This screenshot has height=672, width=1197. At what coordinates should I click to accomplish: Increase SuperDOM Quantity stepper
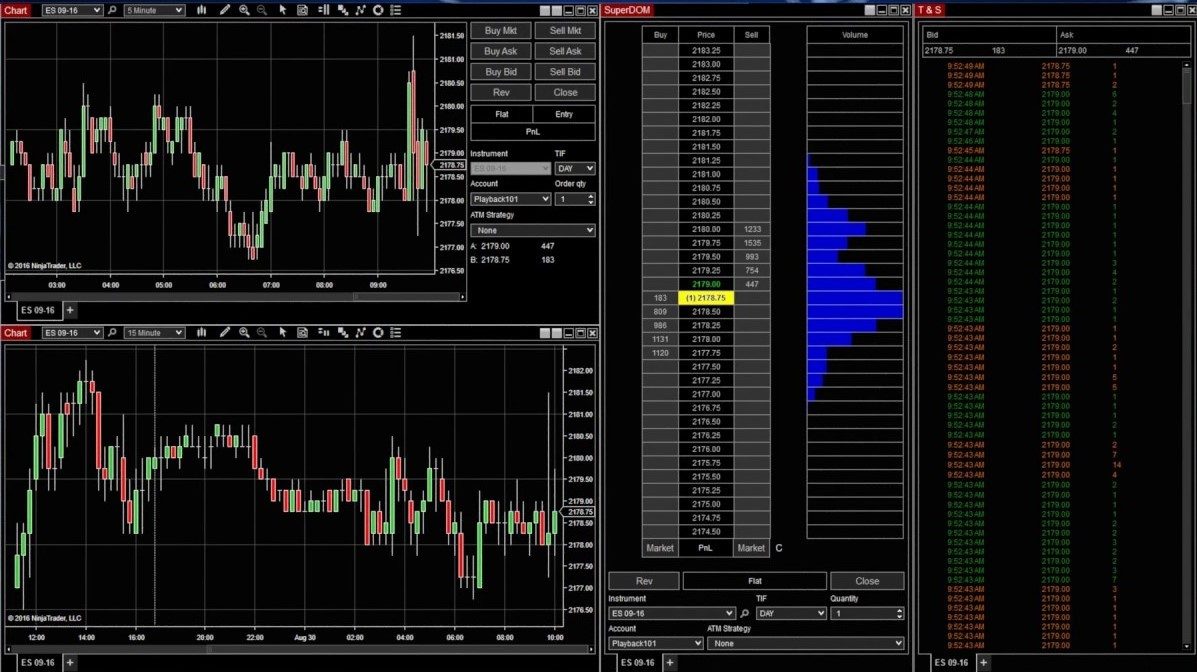coord(899,610)
